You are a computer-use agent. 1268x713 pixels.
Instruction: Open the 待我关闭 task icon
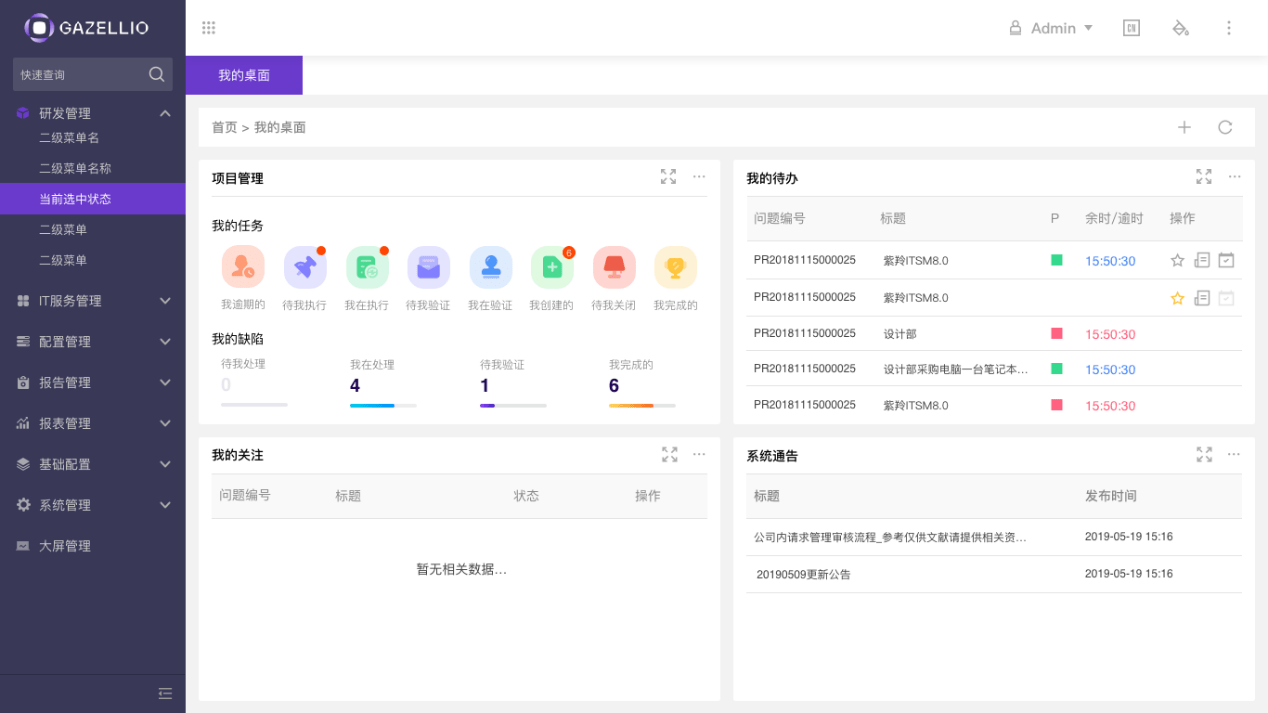(614, 267)
